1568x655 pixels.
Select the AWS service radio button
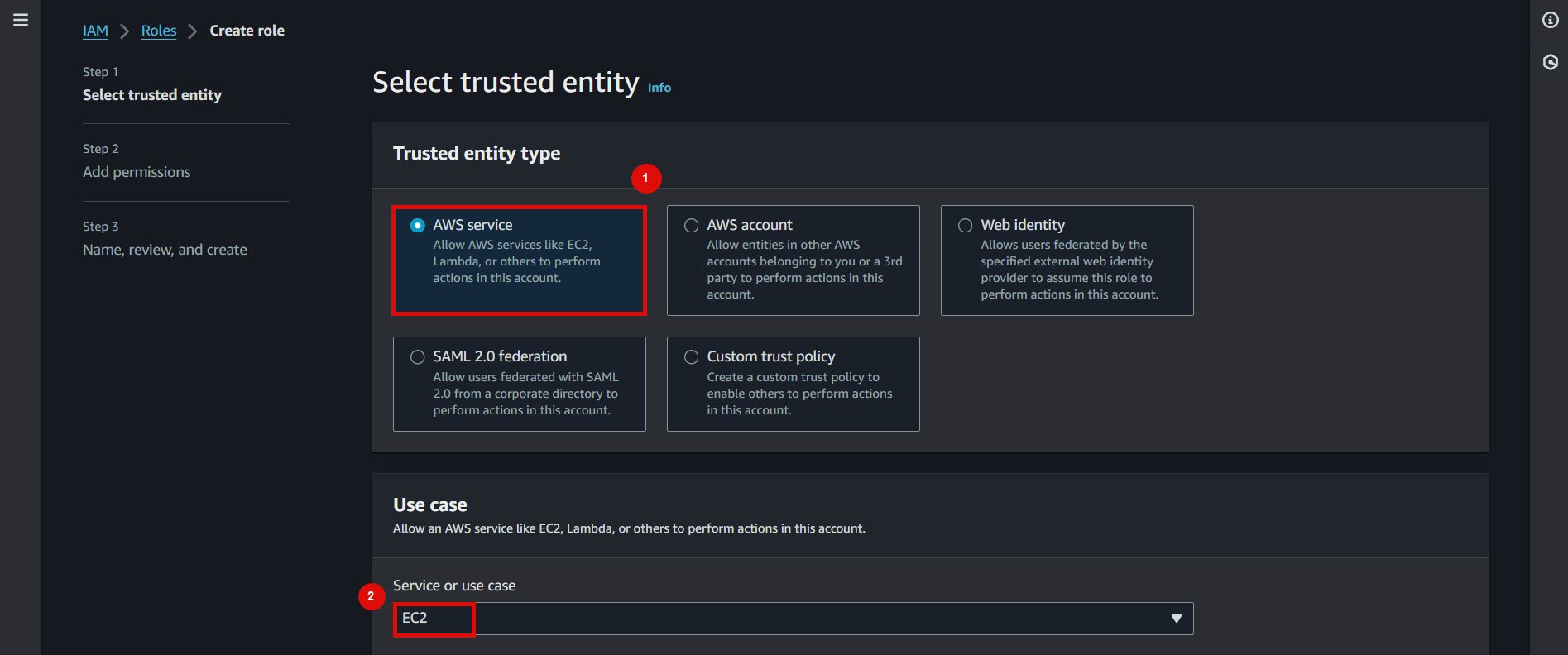(418, 225)
